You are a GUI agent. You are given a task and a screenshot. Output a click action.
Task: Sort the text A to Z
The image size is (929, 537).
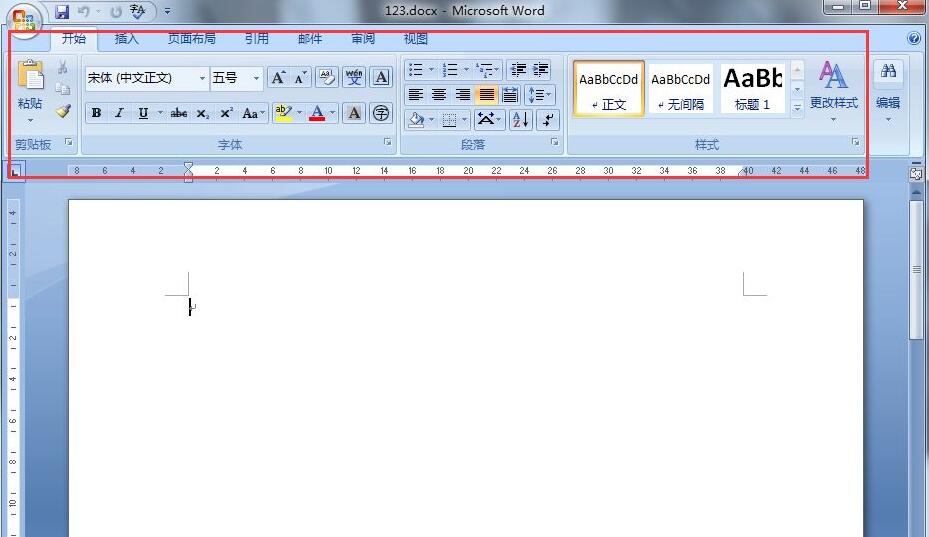coord(520,120)
